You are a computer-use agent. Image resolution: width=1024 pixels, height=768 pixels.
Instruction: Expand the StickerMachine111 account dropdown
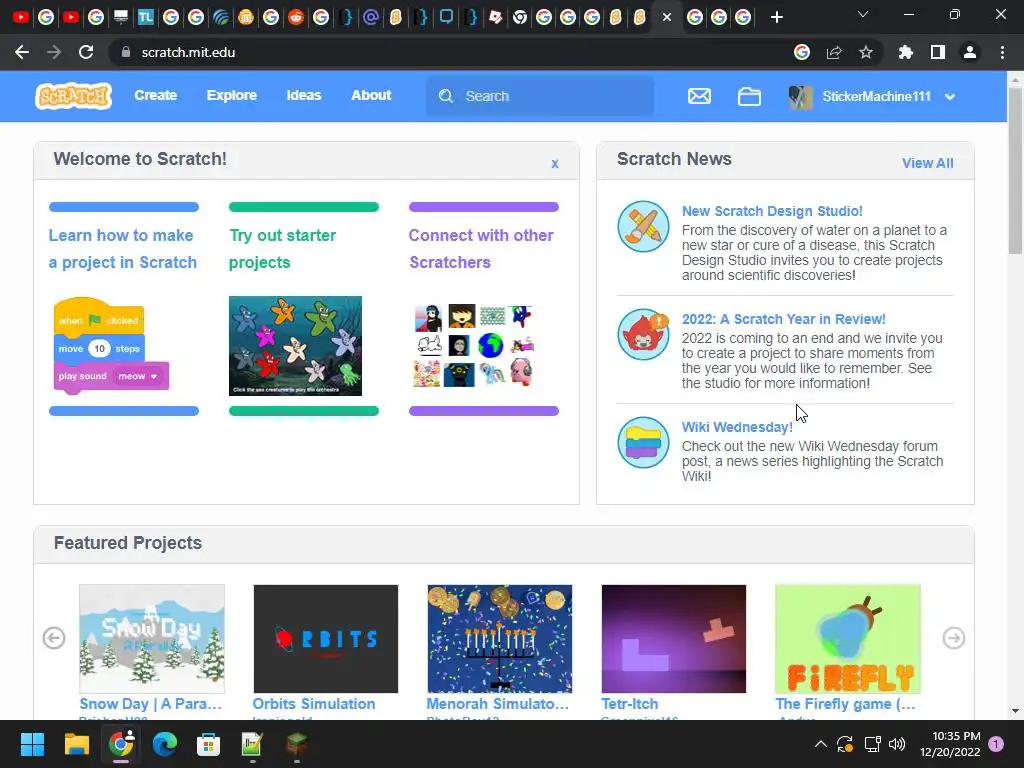(950, 97)
